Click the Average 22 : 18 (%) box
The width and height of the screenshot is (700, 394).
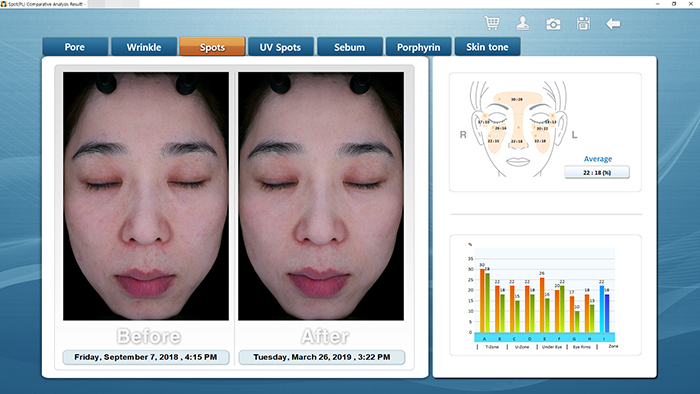coord(597,172)
